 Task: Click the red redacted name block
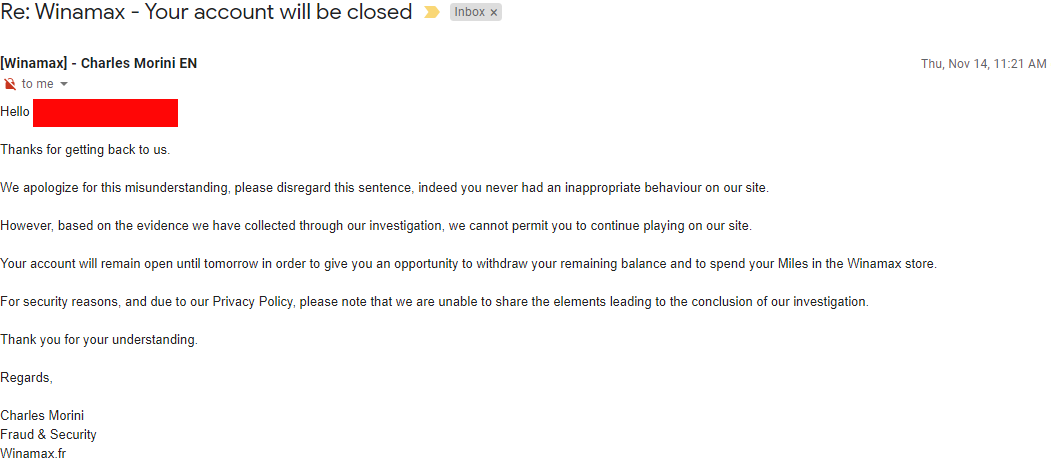(105, 112)
